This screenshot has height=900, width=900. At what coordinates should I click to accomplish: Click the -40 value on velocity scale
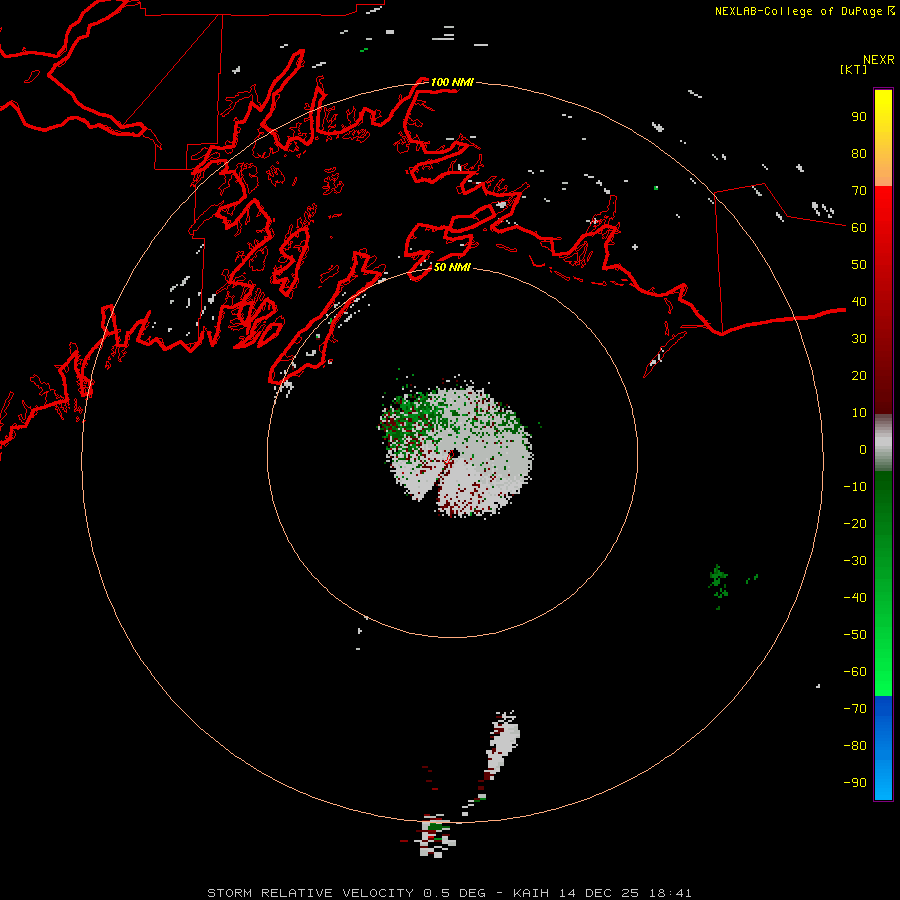coord(855,598)
